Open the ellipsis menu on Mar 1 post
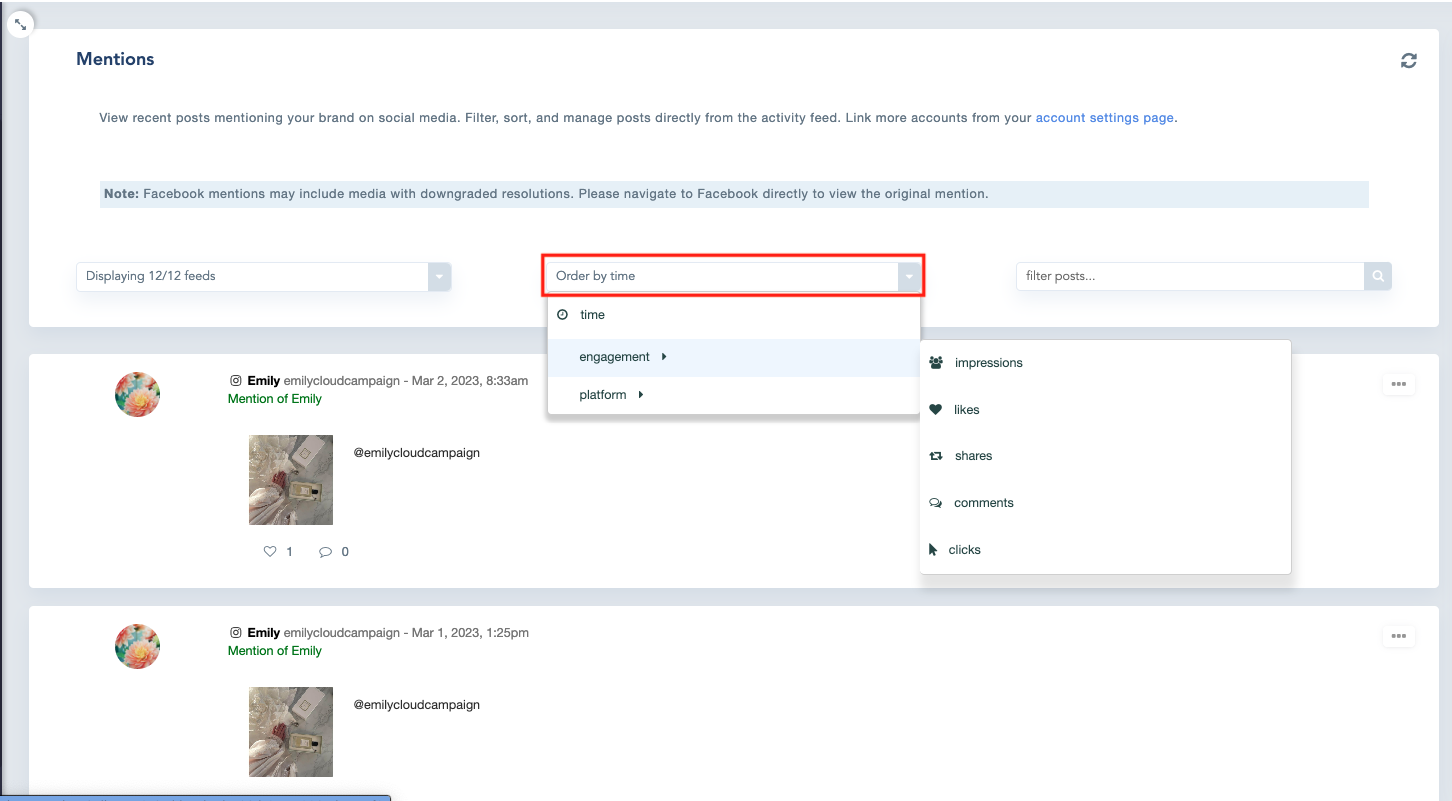Image resolution: width=1452 pixels, height=801 pixels. (1398, 636)
